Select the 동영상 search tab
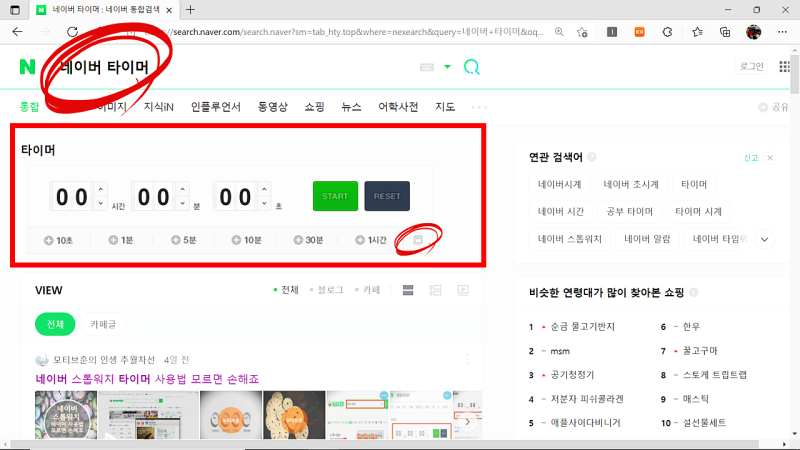The height and width of the screenshot is (450, 800). tap(272, 107)
